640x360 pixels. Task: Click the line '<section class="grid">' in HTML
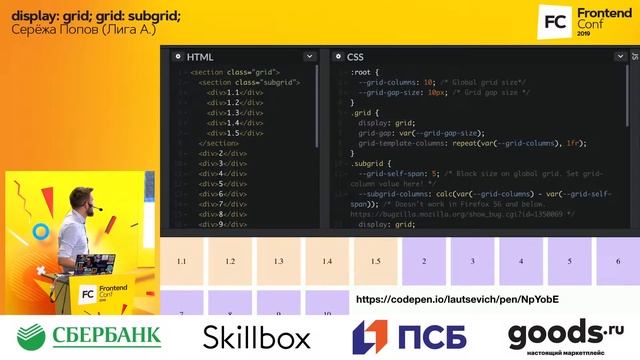(235, 72)
